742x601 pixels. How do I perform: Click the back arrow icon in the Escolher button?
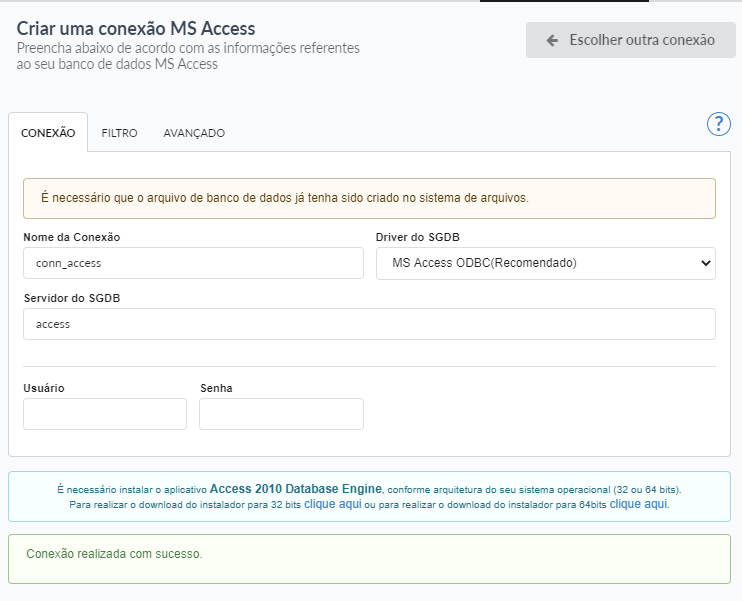click(x=552, y=41)
